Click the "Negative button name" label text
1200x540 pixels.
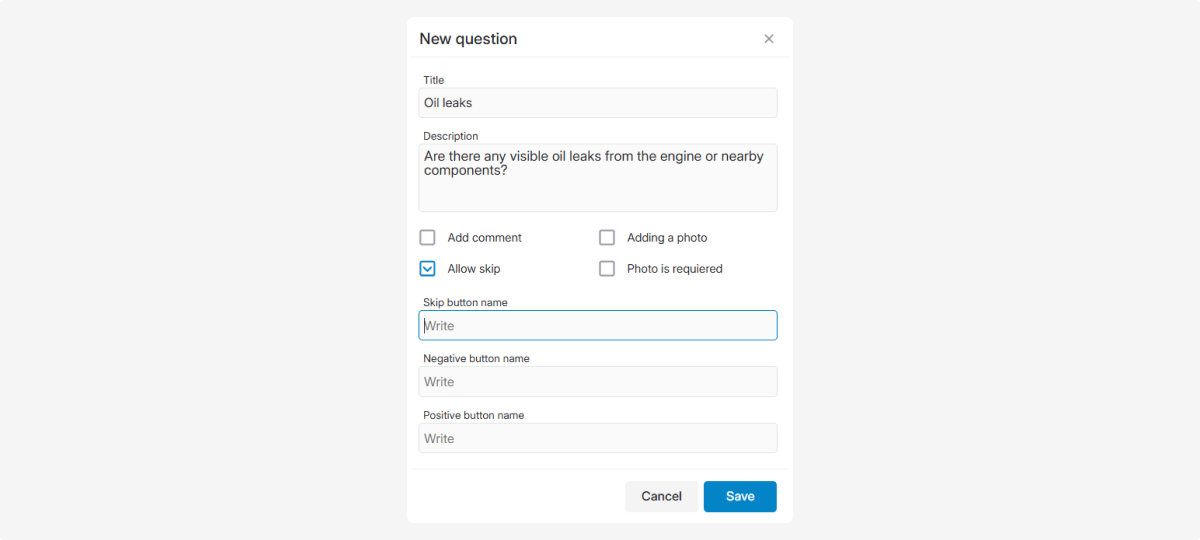[476, 358]
